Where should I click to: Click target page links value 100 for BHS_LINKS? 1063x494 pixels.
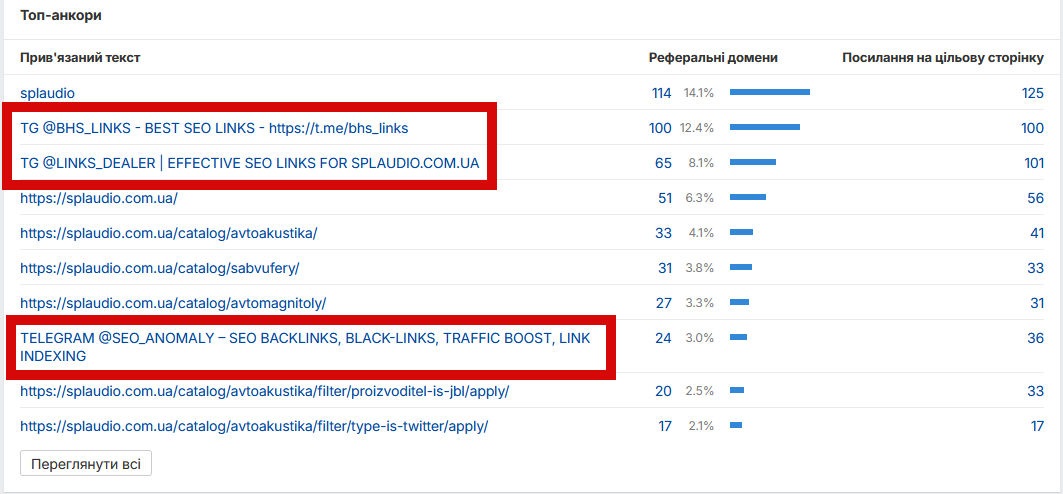1032,128
